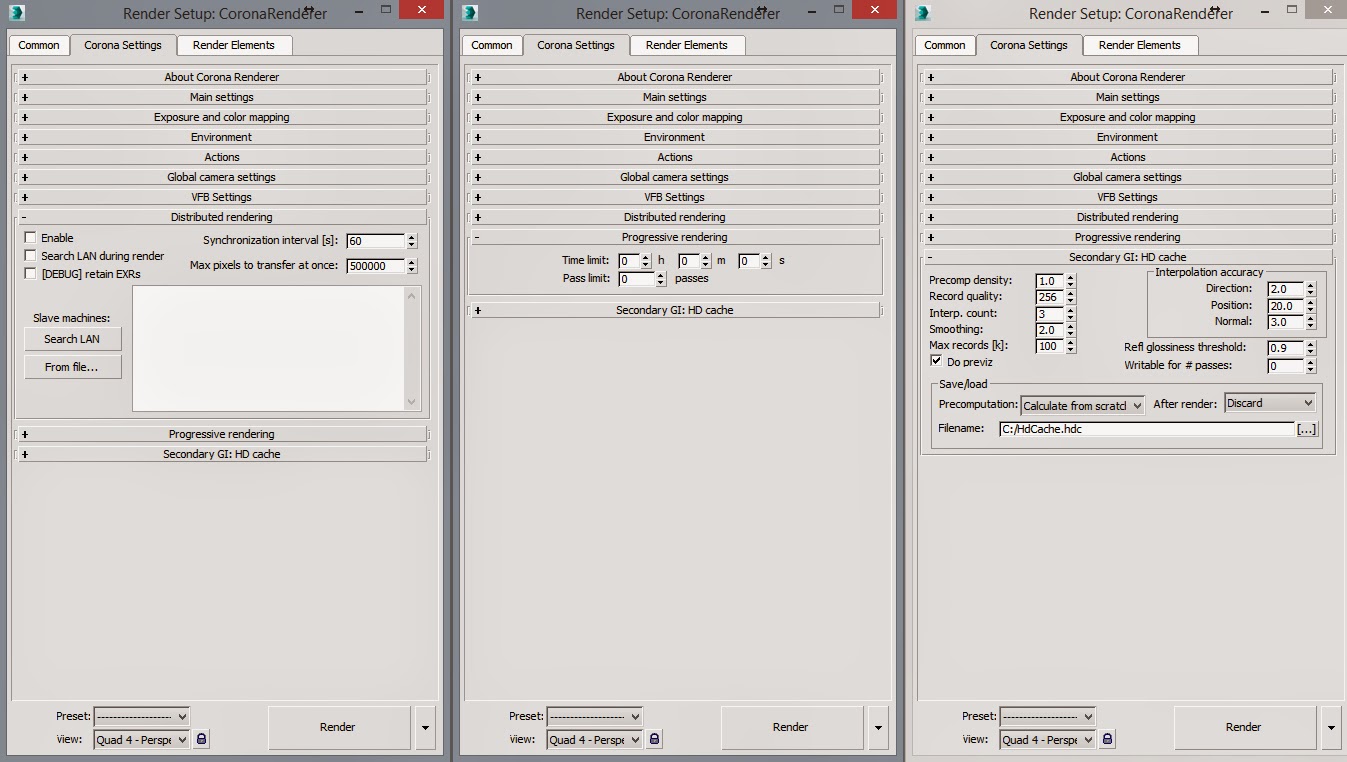Click lock icon beside view dropdown, middle window
Image resolution: width=1347 pixels, height=762 pixels.
coord(654,739)
